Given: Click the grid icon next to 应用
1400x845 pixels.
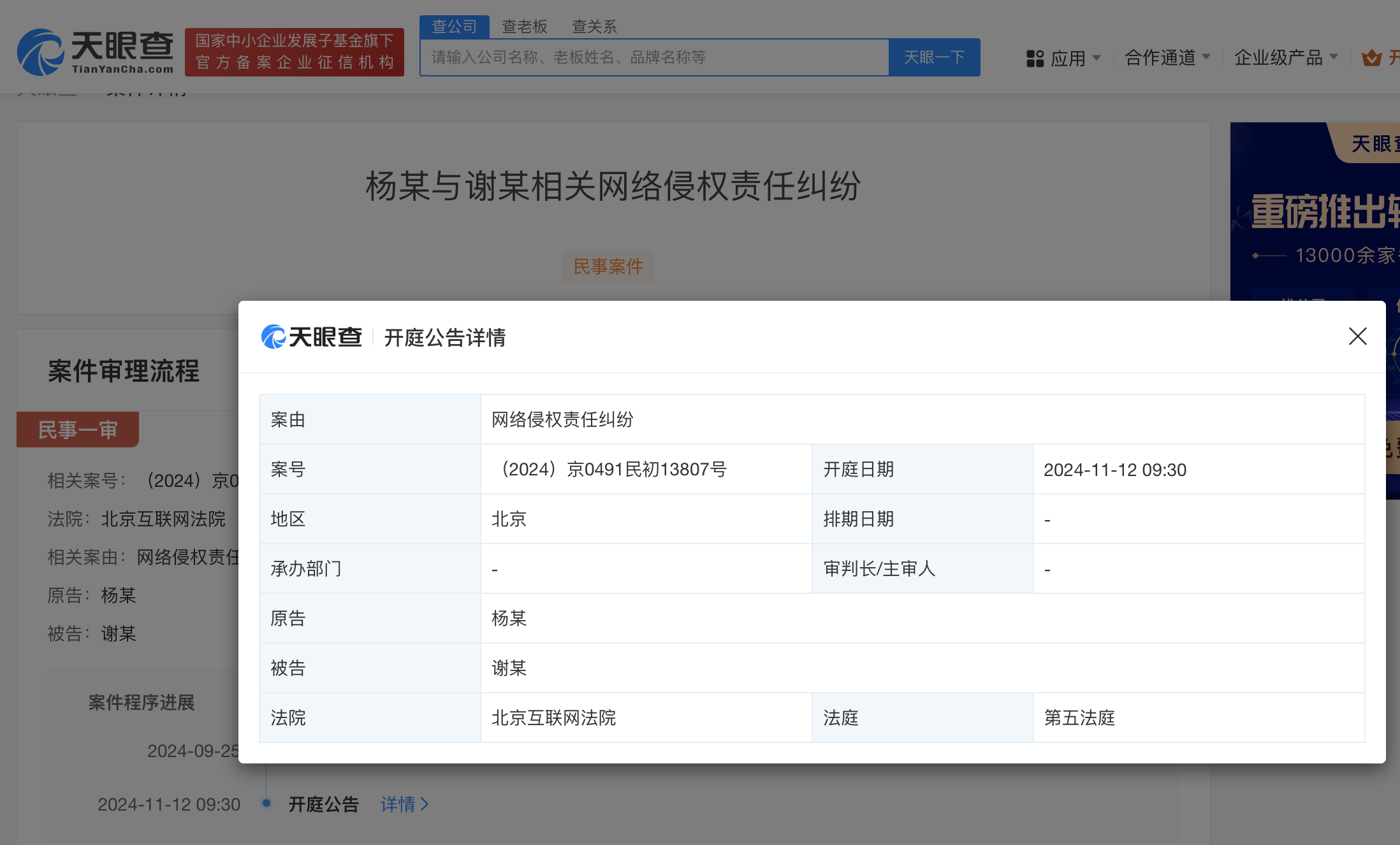Looking at the screenshot, I should point(1034,57).
